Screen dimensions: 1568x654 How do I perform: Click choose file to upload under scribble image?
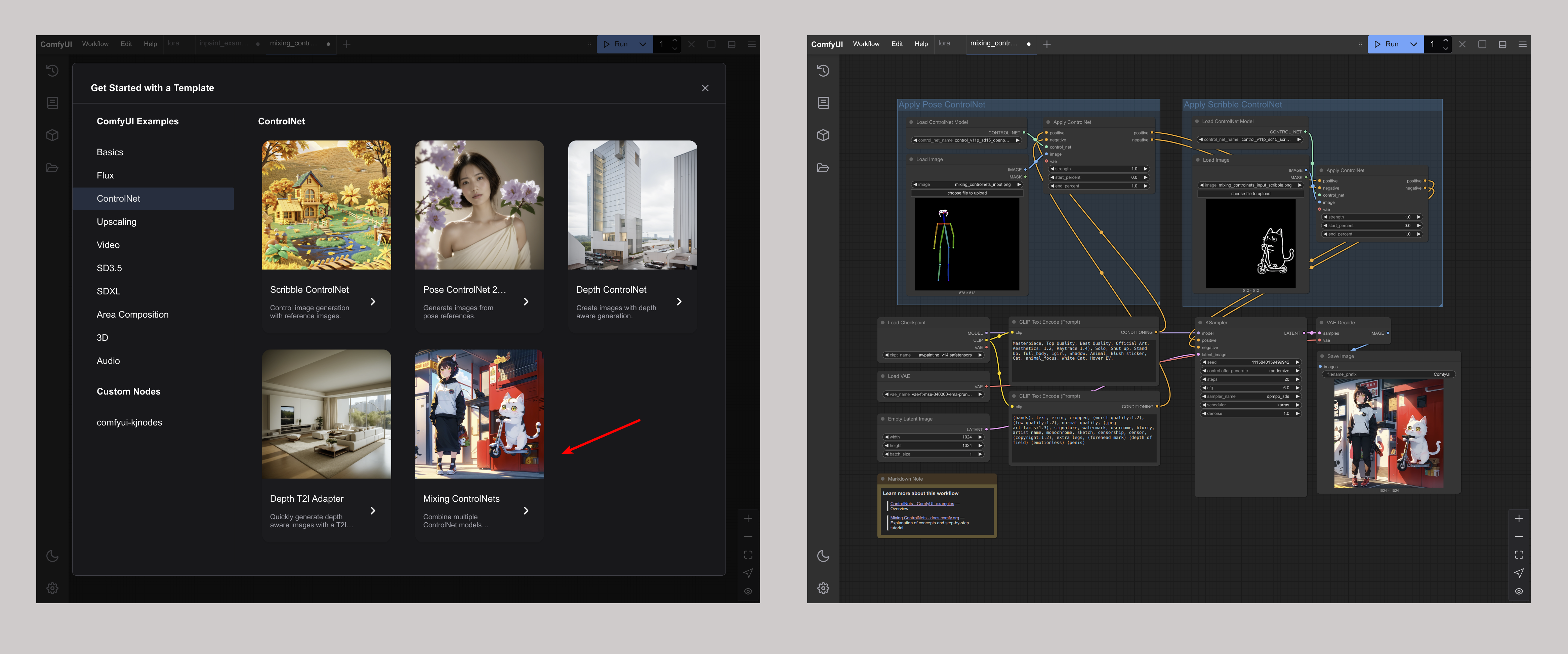pyautogui.click(x=1250, y=194)
